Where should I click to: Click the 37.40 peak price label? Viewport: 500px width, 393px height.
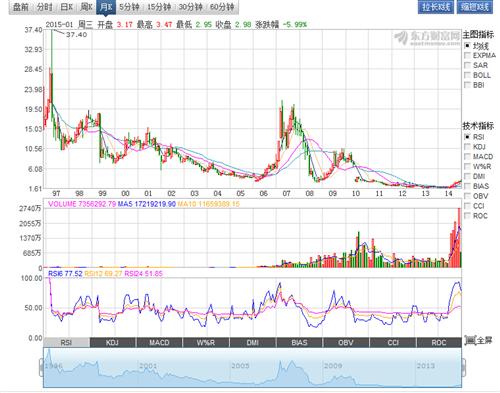(76, 35)
